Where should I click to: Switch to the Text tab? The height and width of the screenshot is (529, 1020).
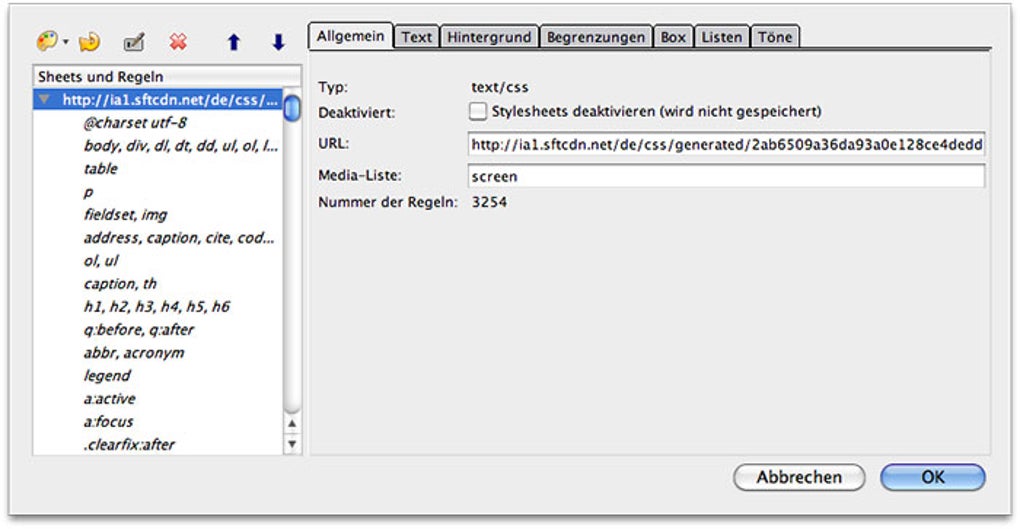point(416,37)
